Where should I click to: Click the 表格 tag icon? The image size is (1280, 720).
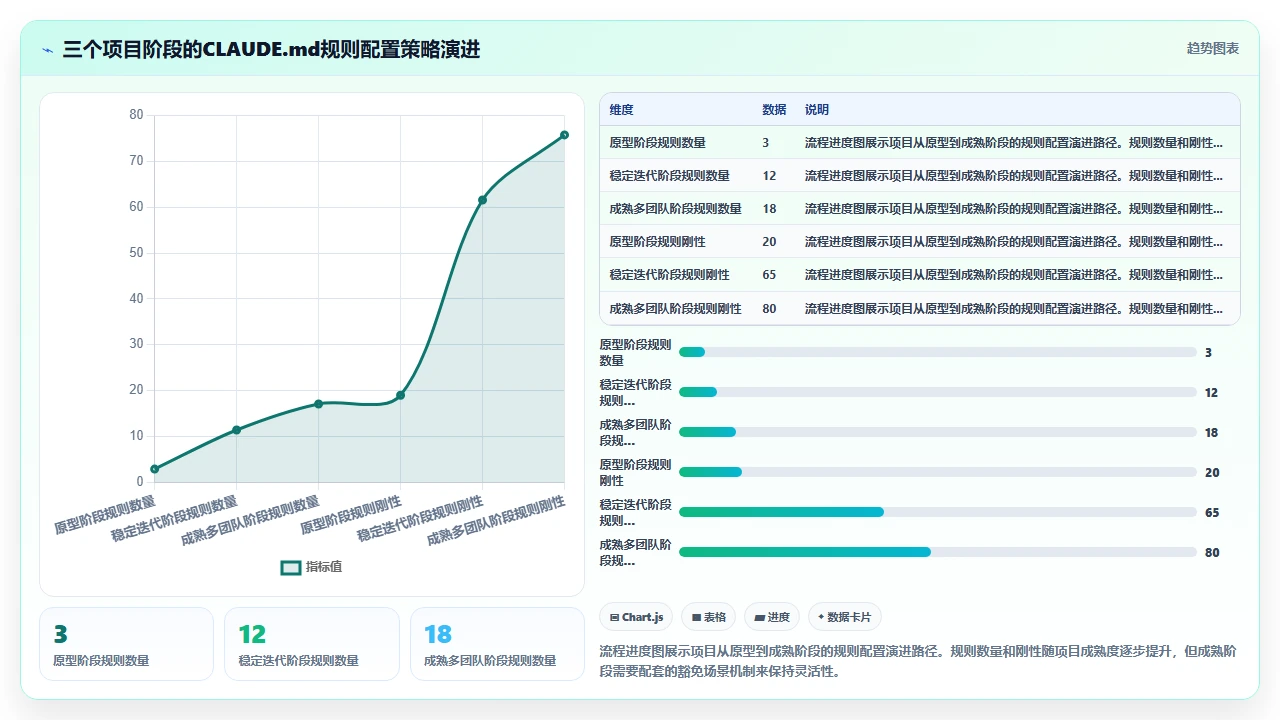click(x=696, y=618)
